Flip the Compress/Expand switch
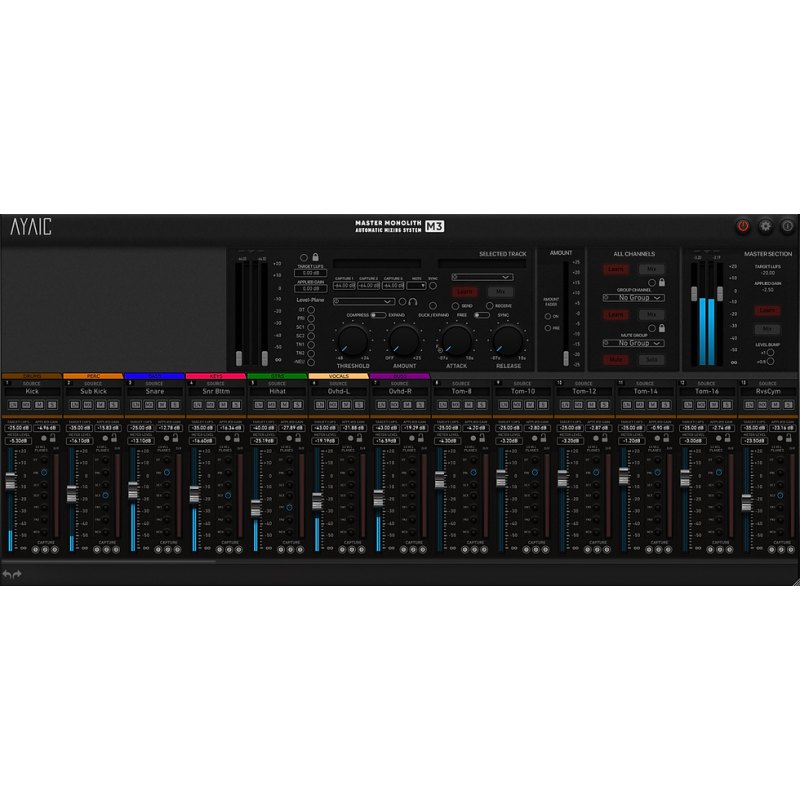The width and height of the screenshot is (800, 800). click(x=378, y=315)
